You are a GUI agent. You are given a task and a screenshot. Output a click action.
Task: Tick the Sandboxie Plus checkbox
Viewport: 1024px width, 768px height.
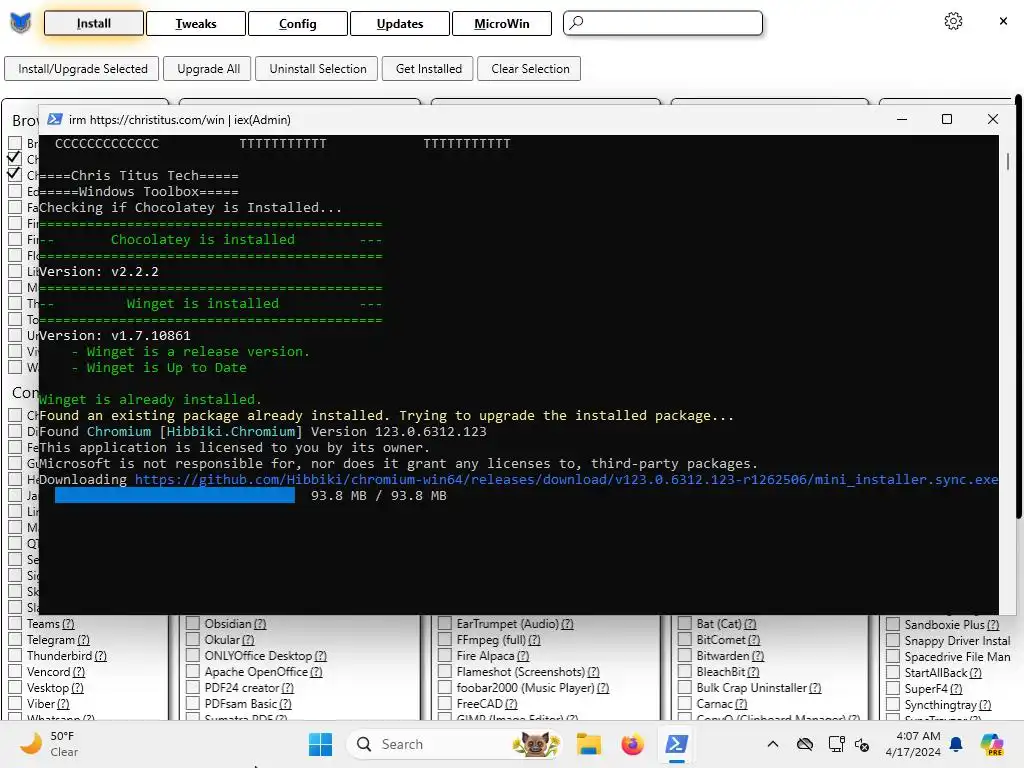pyautogui.click(x=893, y=624)
